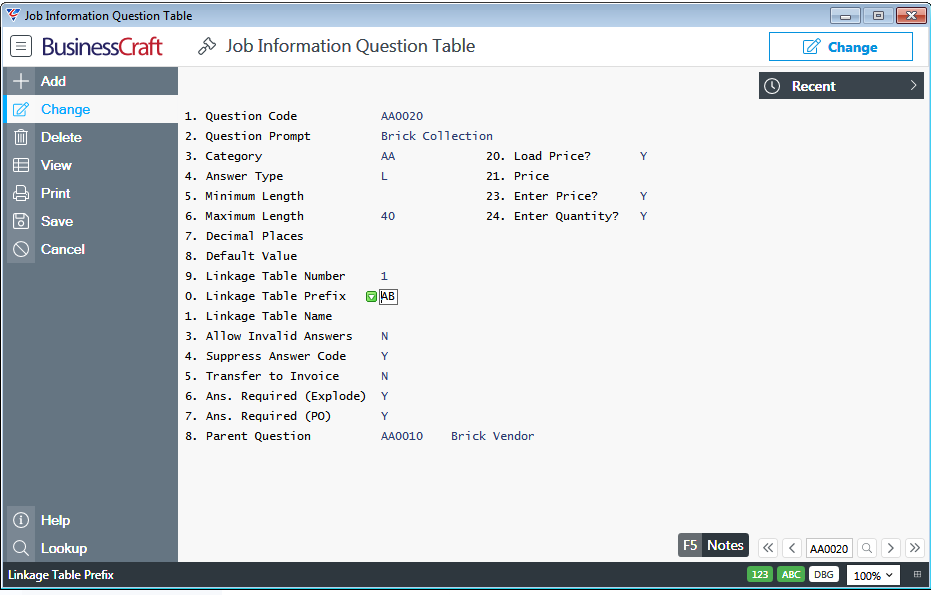The height and width of the screenshot is (595, 931).
Task: Select View in the sidebar menu
Action: [90, 165]
